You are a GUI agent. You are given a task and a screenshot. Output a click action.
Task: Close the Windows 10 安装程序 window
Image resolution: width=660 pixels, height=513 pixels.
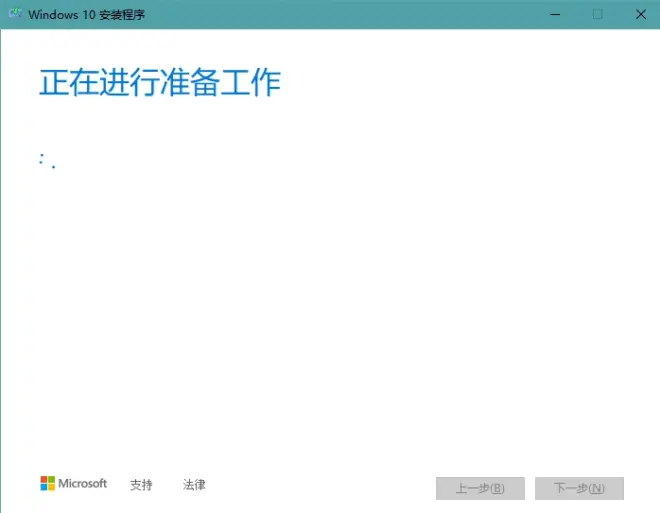click(641, 14)
